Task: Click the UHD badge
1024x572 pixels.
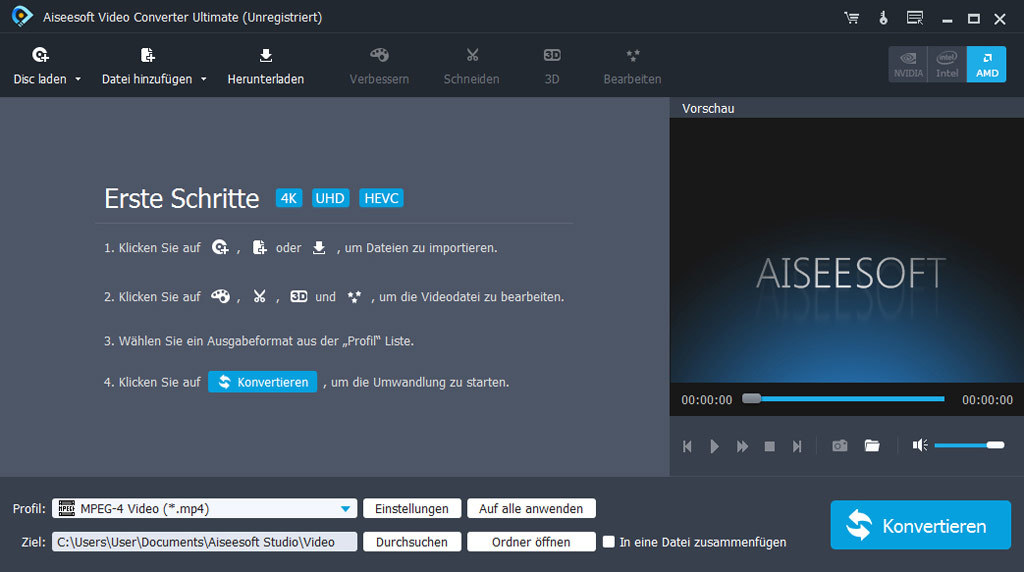Action: (330, 198)
